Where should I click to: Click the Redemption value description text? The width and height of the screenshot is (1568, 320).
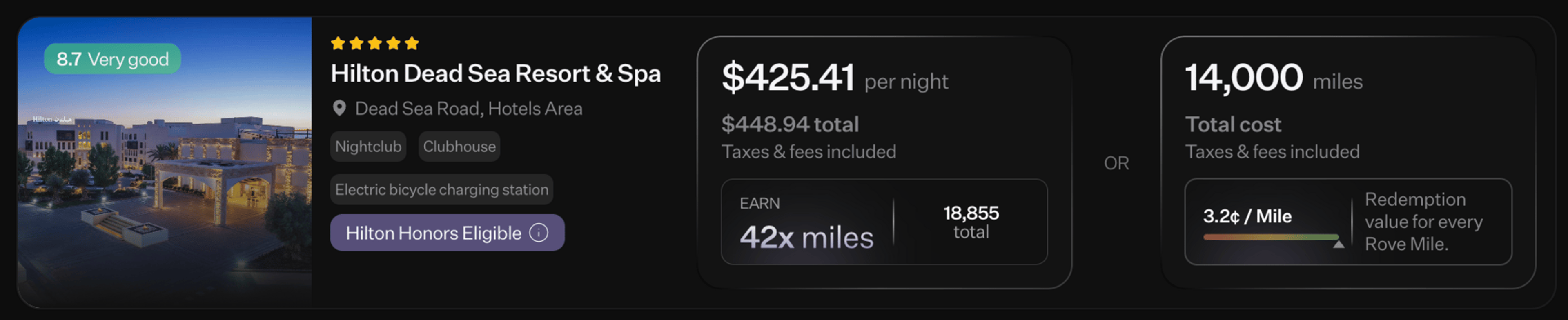[1423, 222]
